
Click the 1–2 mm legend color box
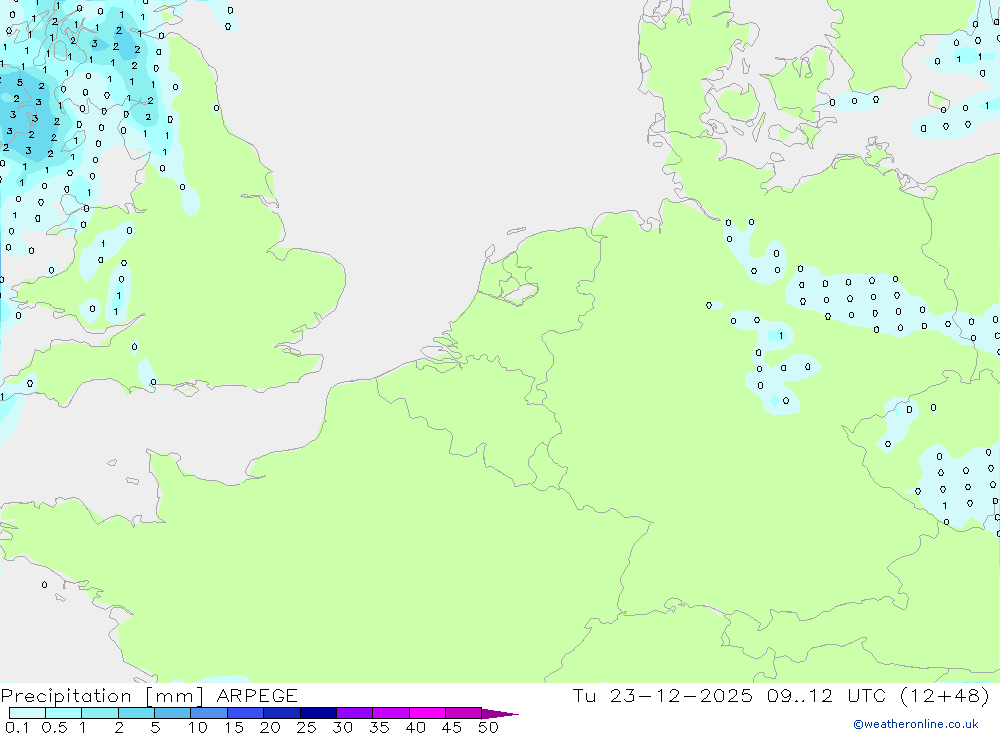[x=100, y=713]
